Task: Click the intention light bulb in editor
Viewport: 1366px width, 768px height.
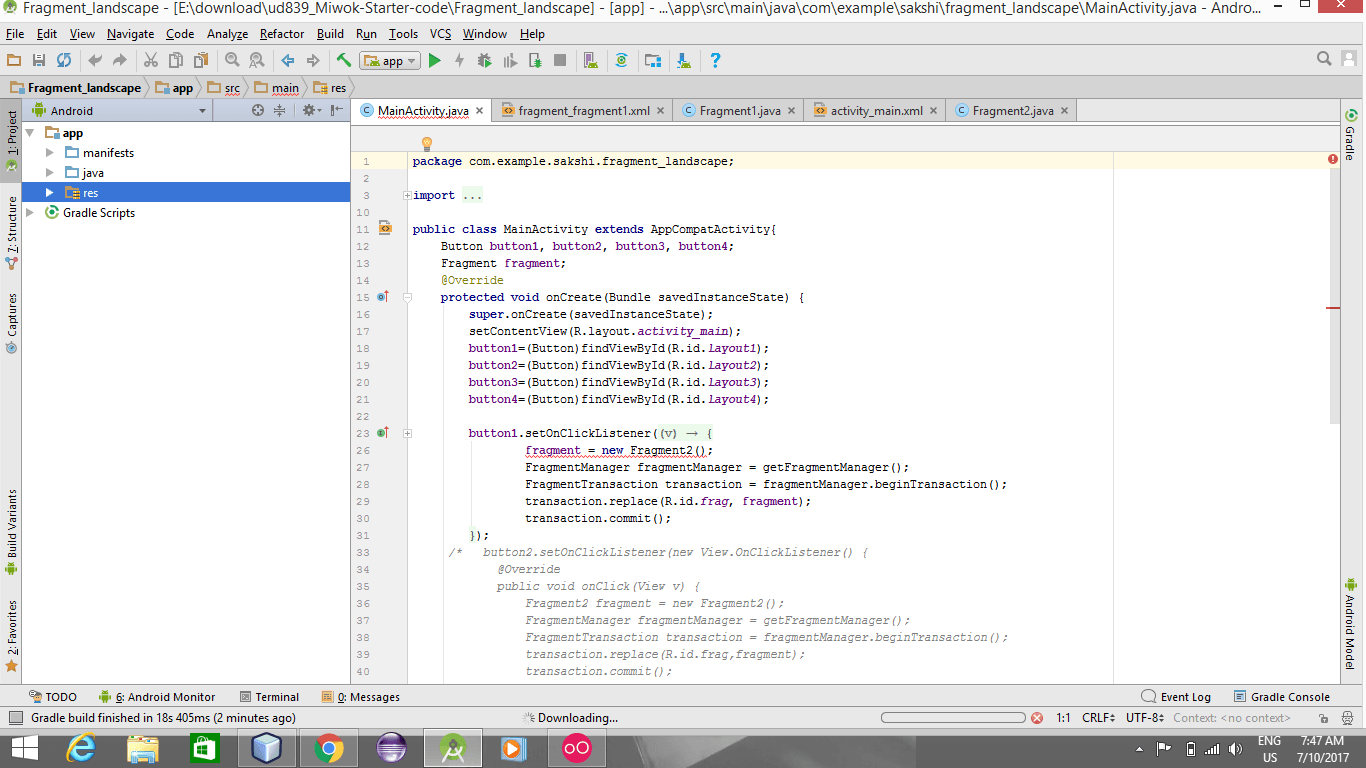Action: coord(427,144)
